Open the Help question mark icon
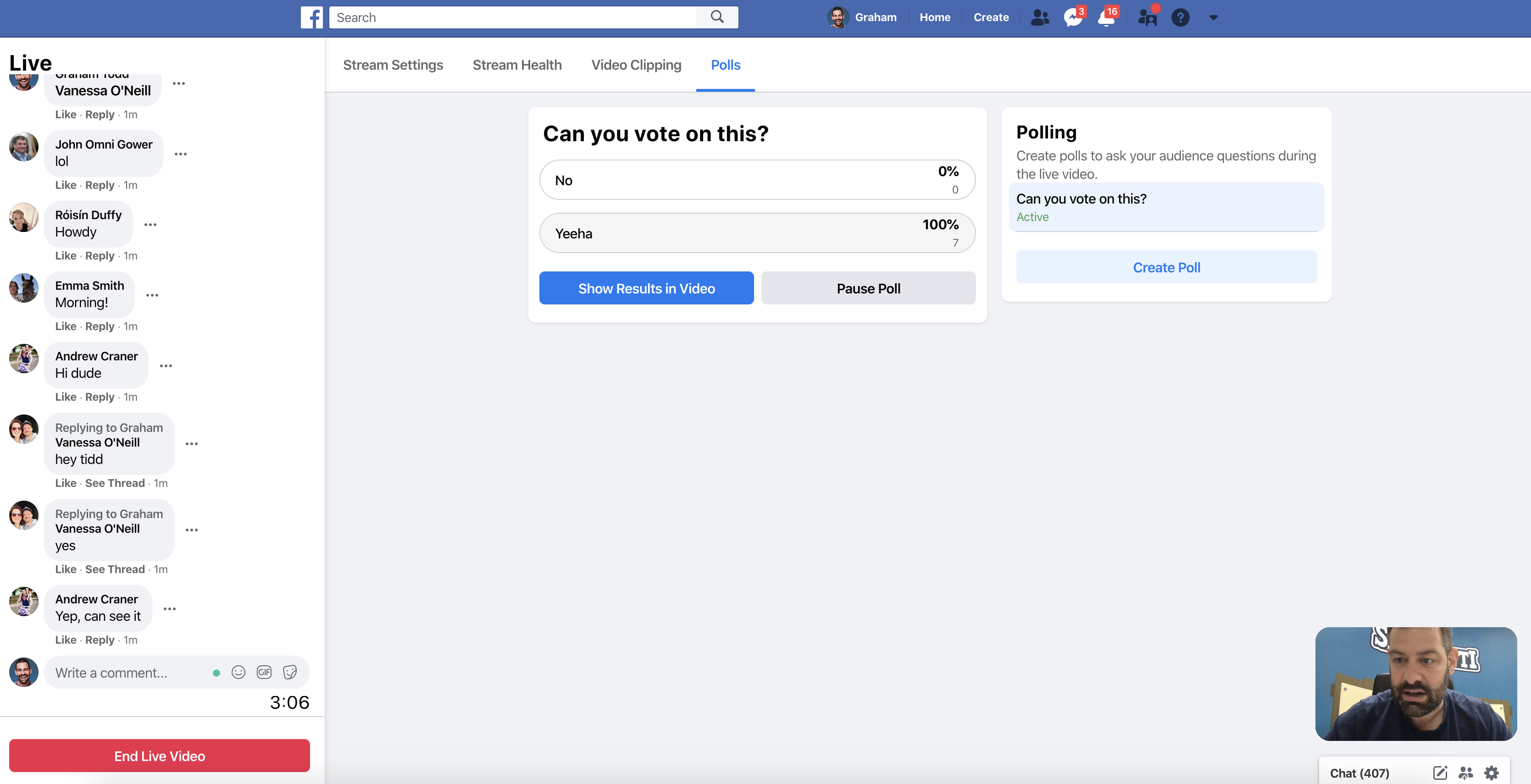Screen dimensions: 1531x784 tap(1180, 18)
